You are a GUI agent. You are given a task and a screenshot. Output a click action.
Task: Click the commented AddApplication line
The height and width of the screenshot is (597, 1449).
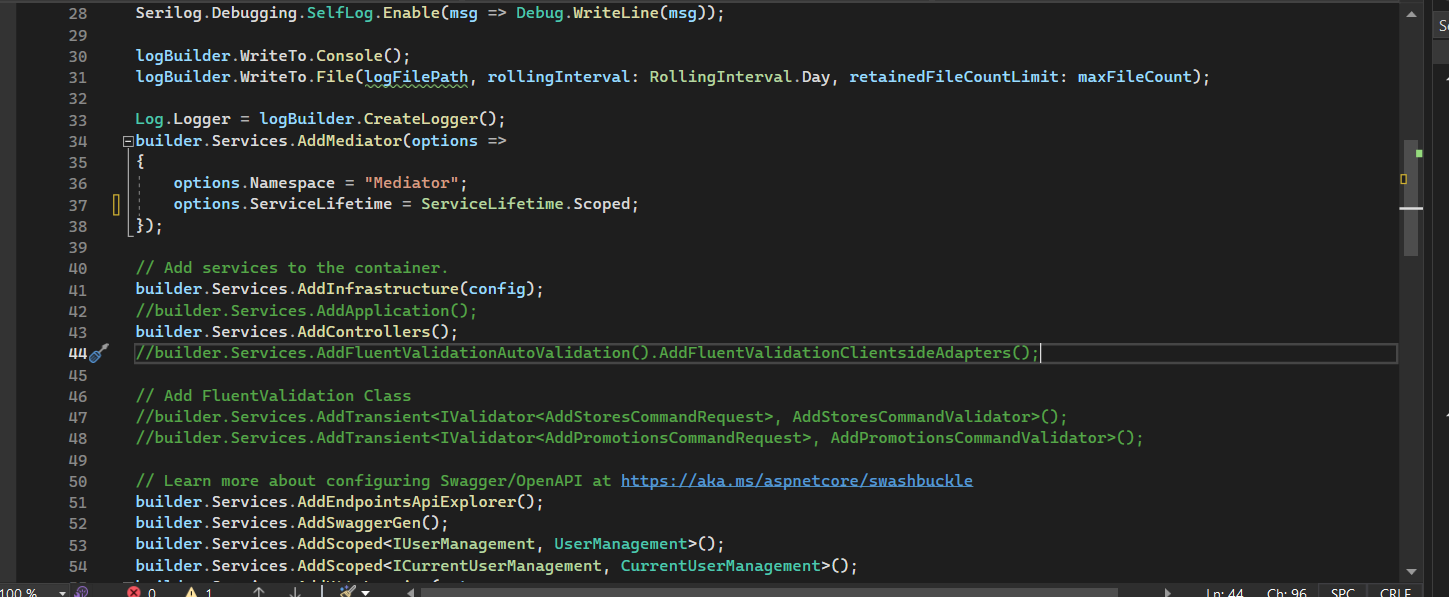[x=307, y=311]
